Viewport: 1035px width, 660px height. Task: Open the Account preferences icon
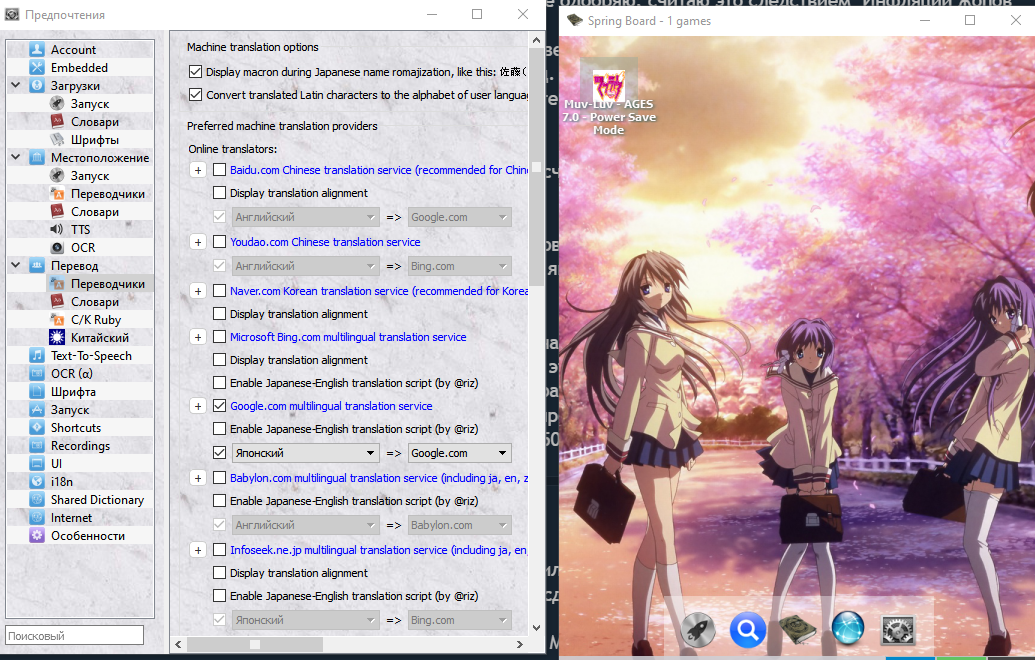[37, 50]
